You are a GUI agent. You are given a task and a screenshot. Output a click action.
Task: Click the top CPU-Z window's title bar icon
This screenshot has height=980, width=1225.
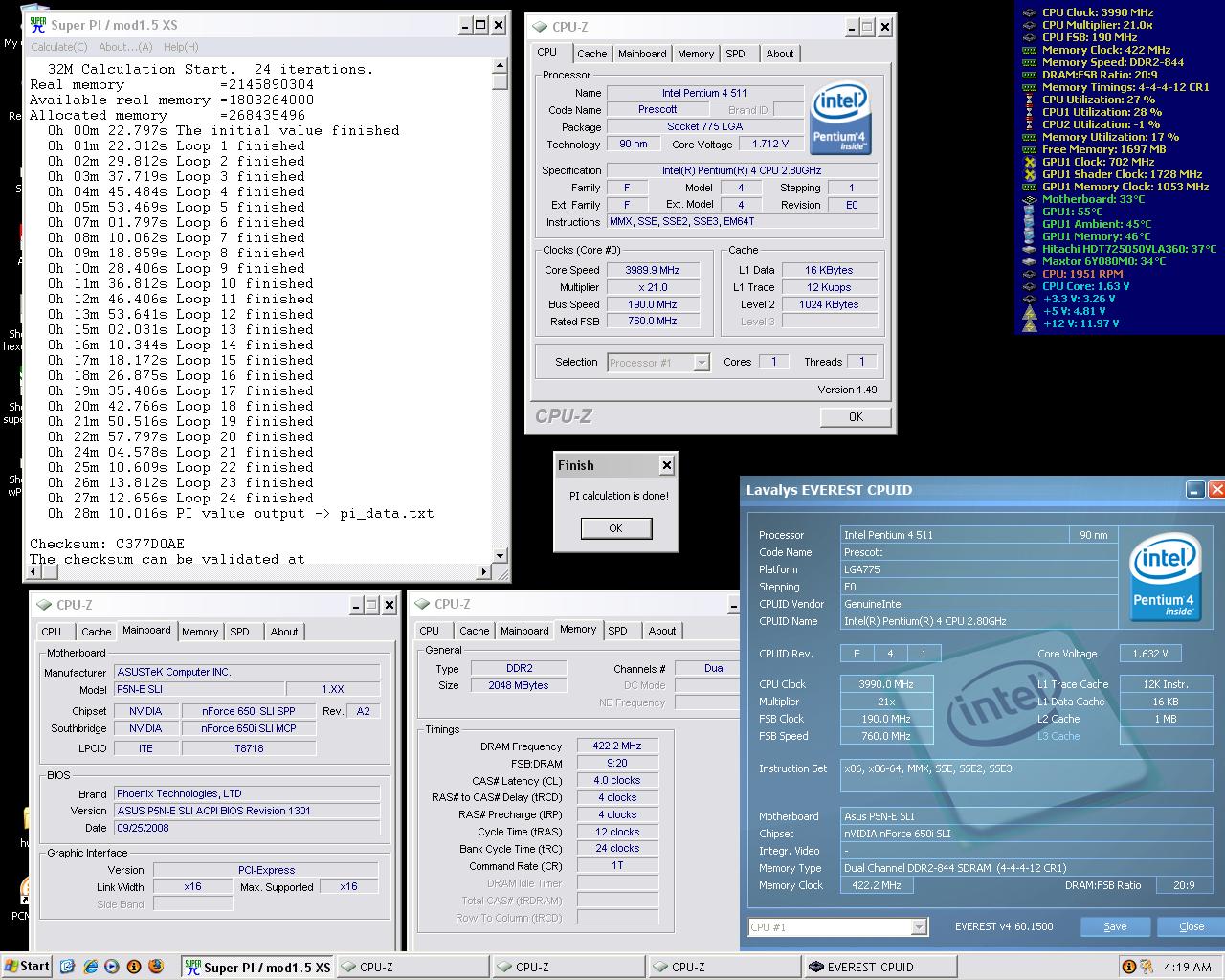tap(539, 27)
